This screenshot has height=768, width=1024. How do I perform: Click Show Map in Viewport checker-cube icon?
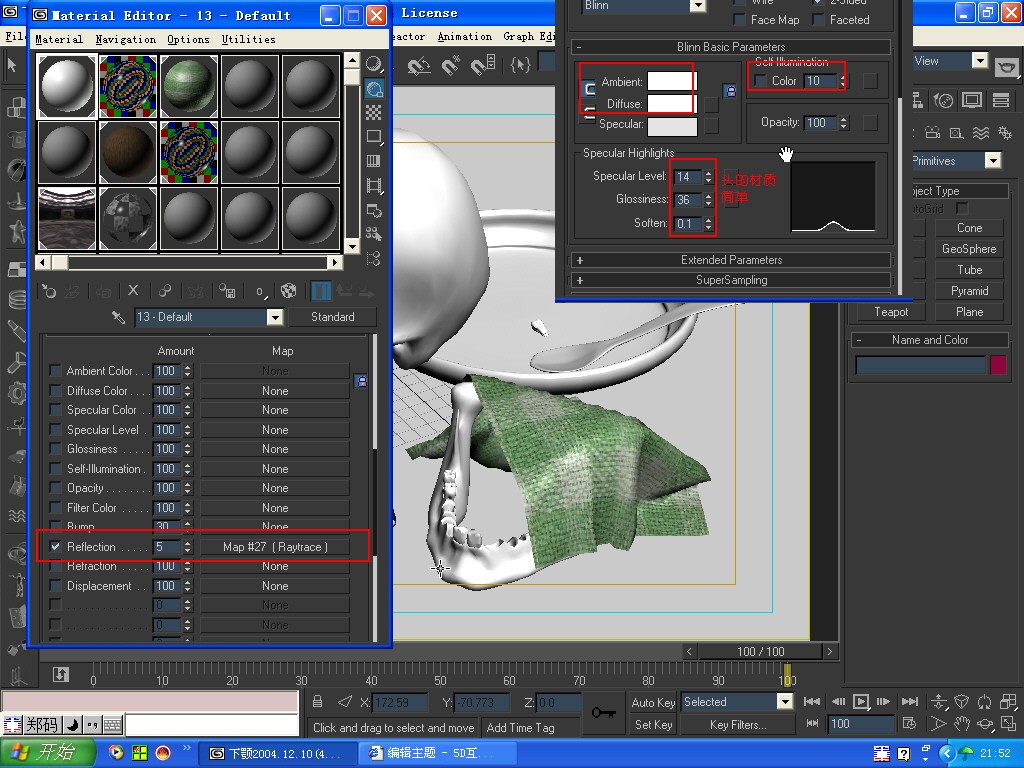(288, 291)
